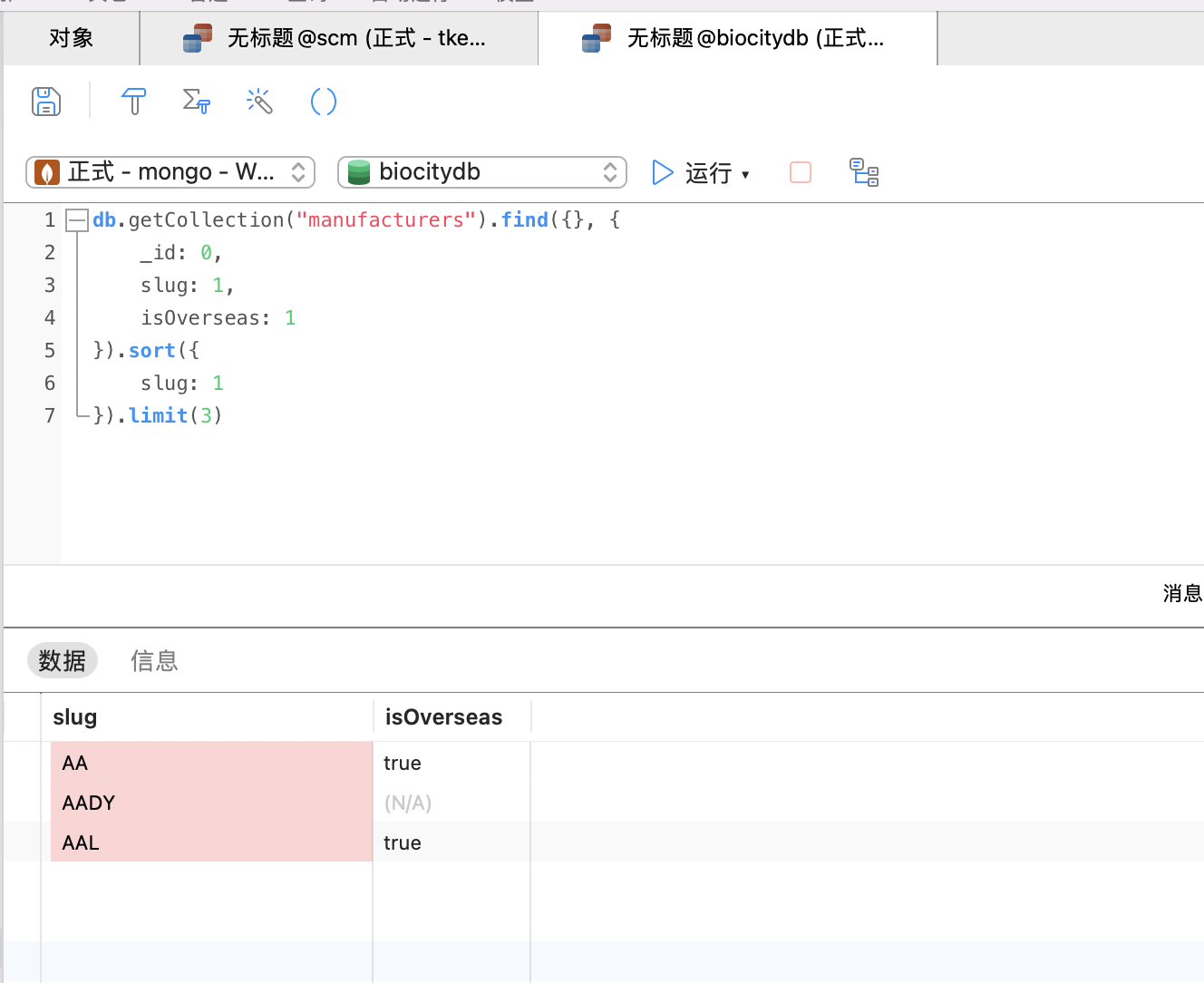
Task: Collapse code fold marker on line 1
Action: pyautogui.click(x=78, y=220)
